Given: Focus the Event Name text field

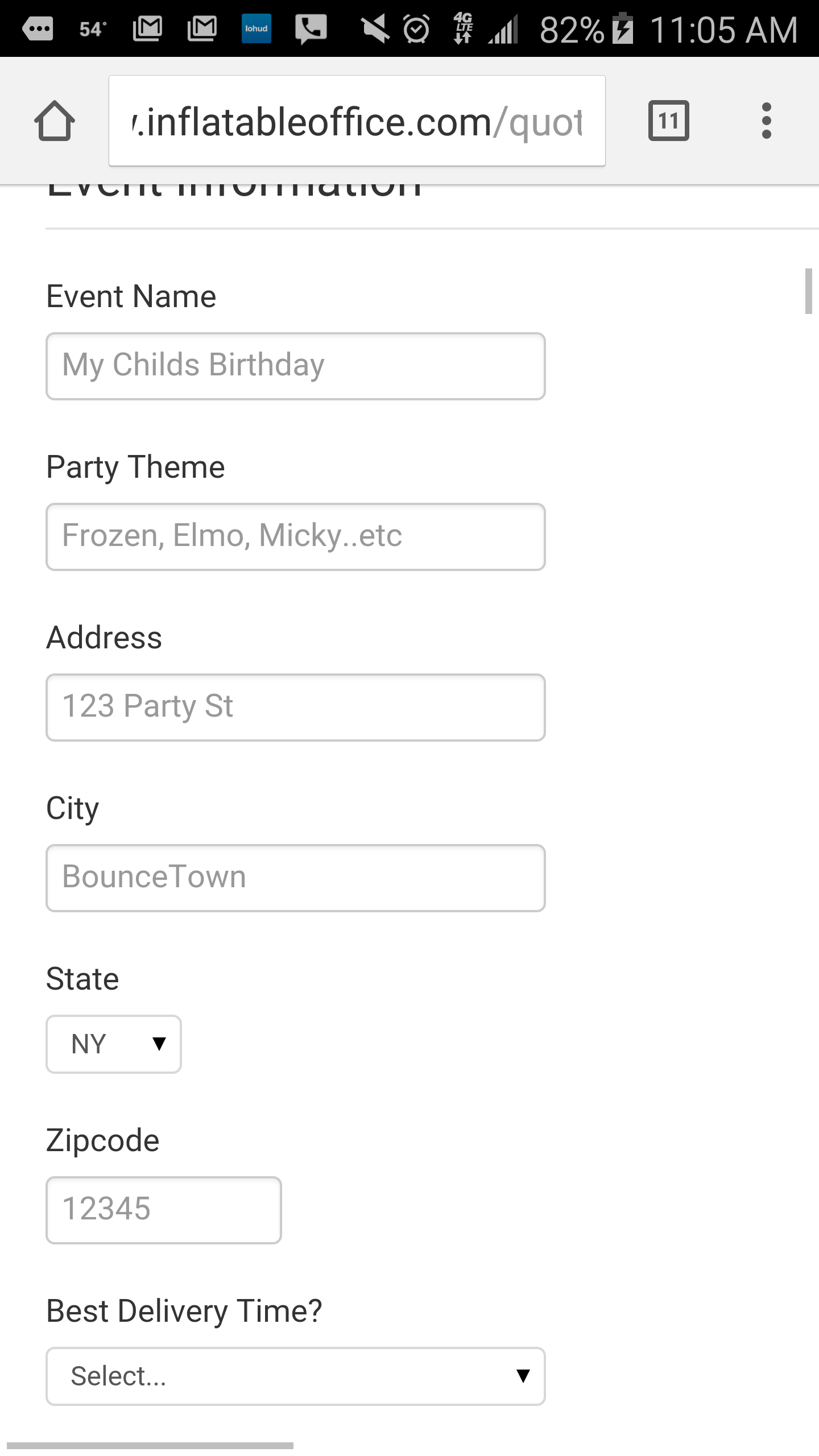Looking at the screenshot, I should [296, 366].
